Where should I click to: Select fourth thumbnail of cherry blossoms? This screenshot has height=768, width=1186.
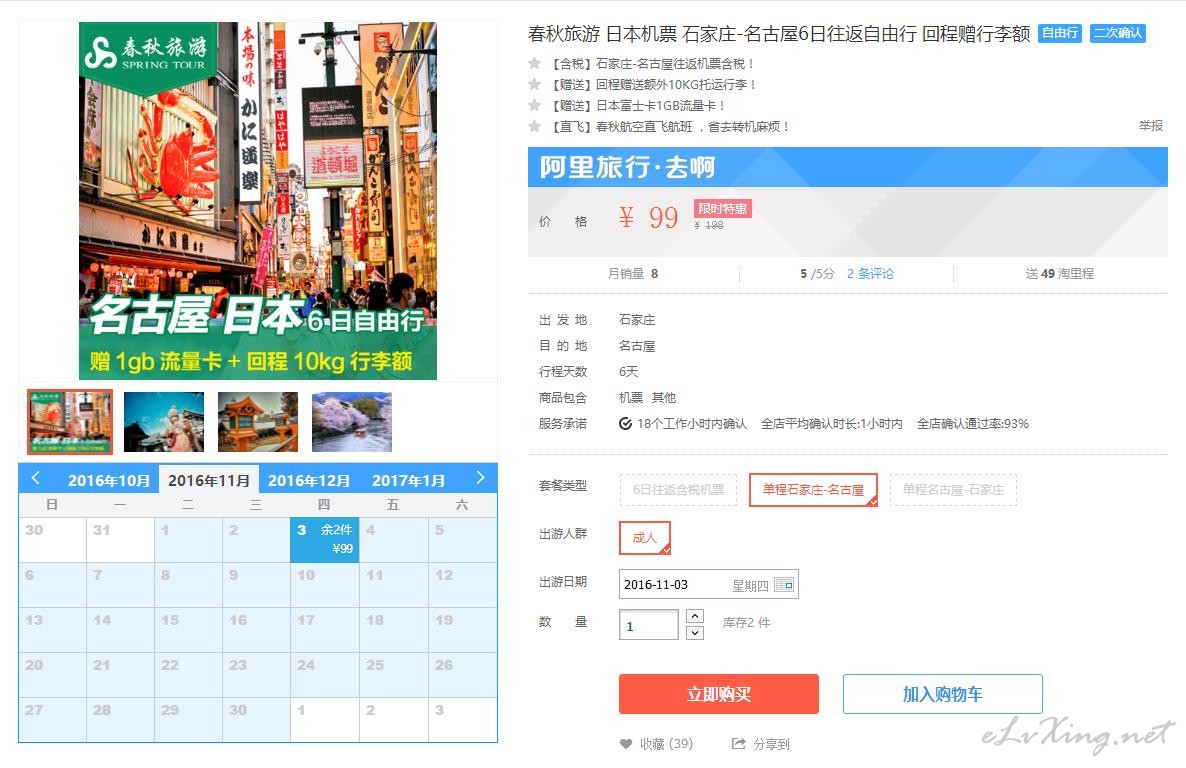coord(352,422)
